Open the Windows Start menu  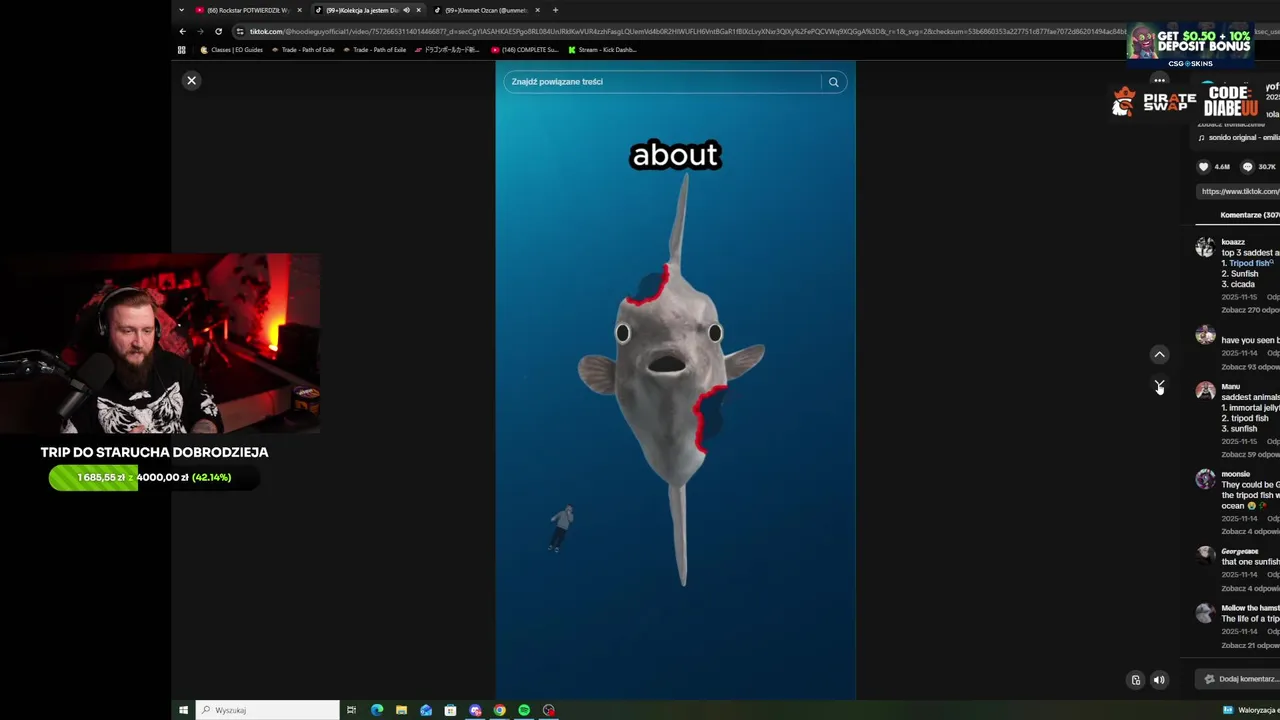click(183, 710)
